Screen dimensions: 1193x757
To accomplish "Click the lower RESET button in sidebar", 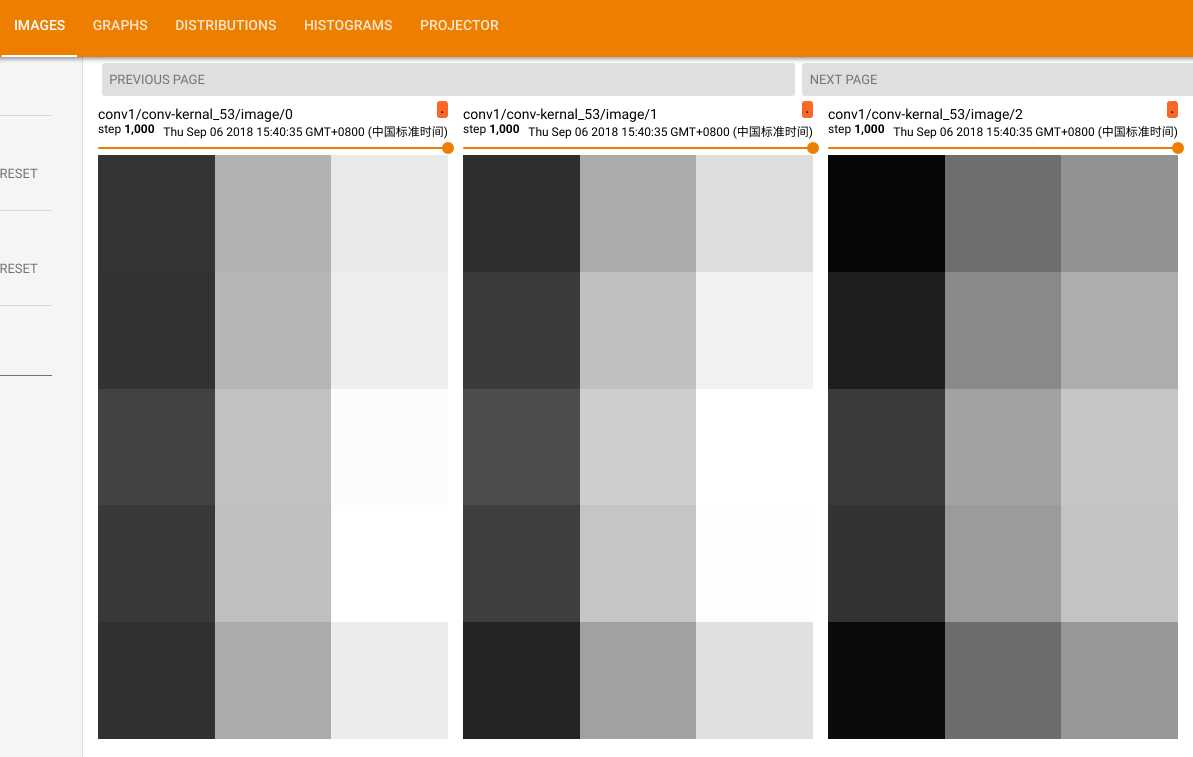I will pyautogui.click(x=19, y=269).
